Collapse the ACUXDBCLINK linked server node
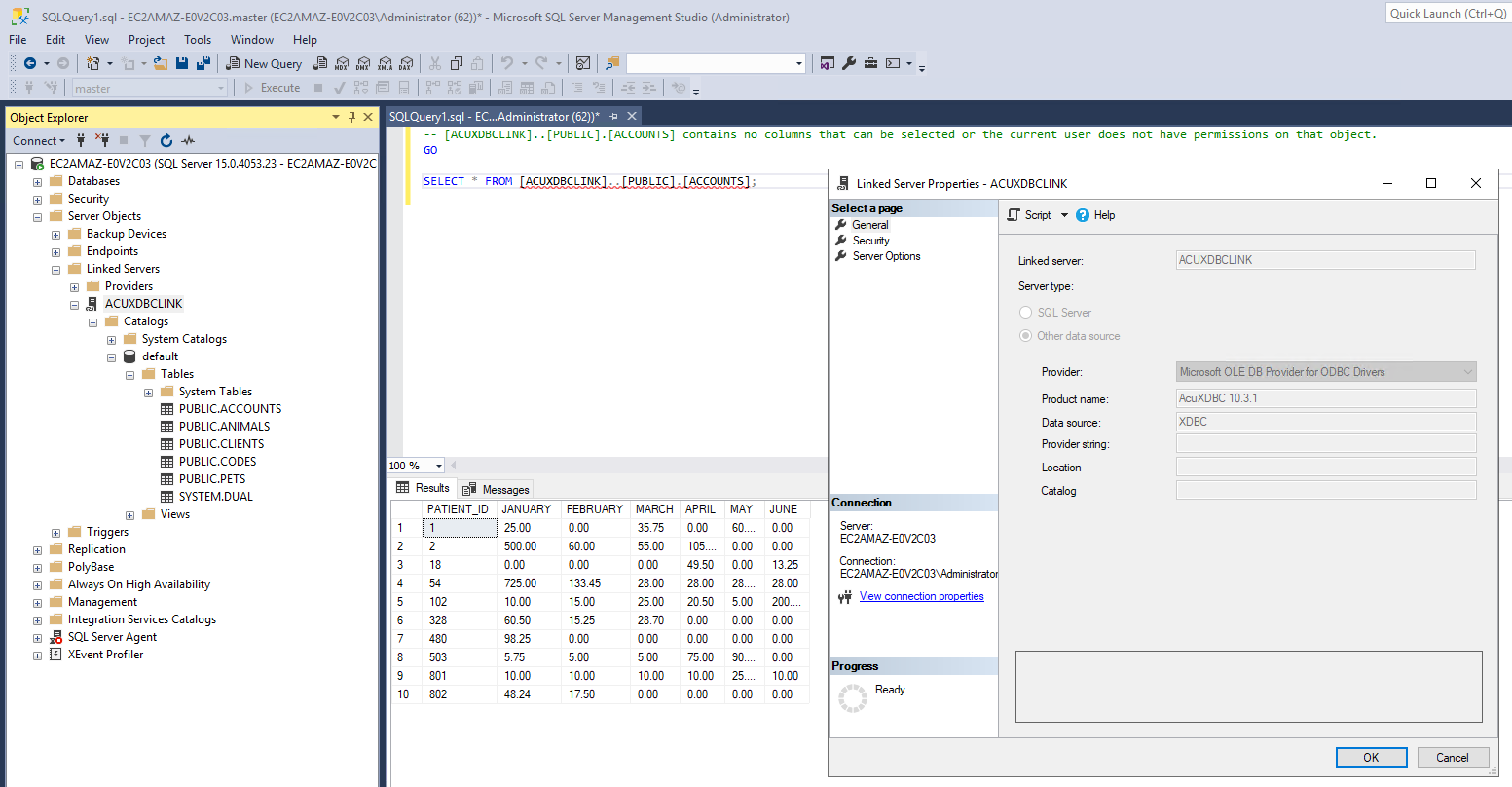Viewport: 1512px width, 787px height. coord(74,304)
